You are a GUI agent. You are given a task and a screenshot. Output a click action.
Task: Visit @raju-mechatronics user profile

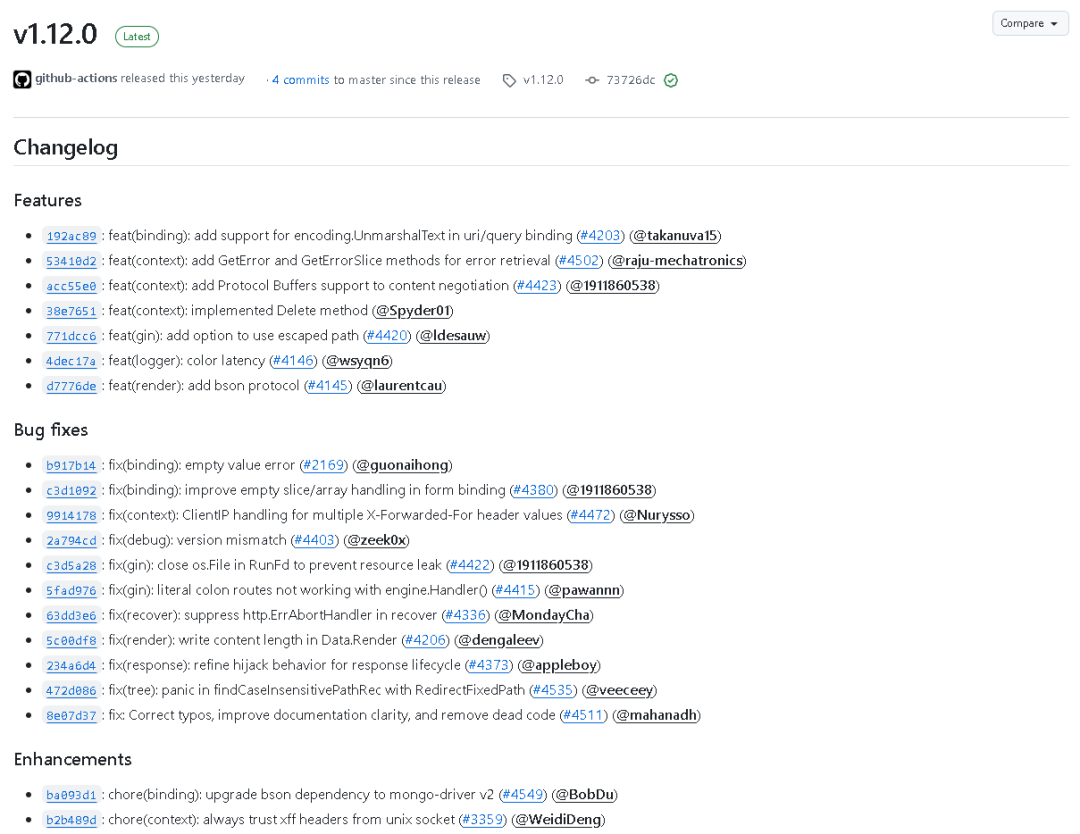pyautogui.click(x=677, y=261)
